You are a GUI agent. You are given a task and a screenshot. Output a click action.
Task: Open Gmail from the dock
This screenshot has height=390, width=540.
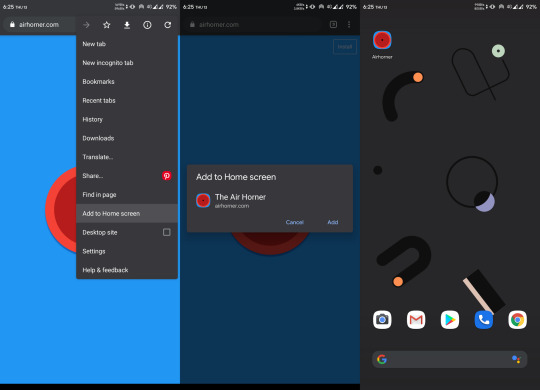pyautogui.click(x=416, y=320)
